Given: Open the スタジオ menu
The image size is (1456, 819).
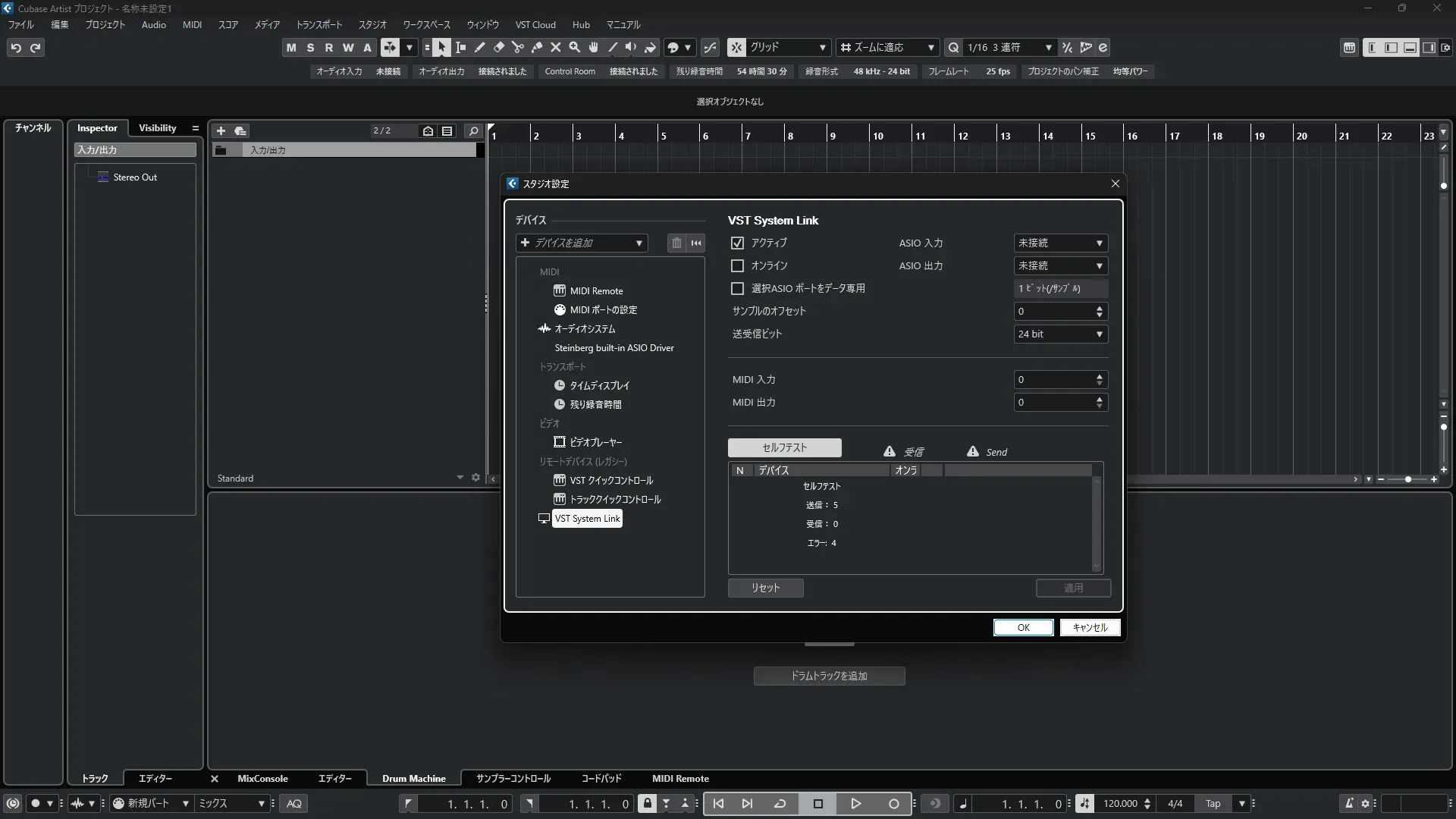Looking at the screenshot, I should (372, 24).
